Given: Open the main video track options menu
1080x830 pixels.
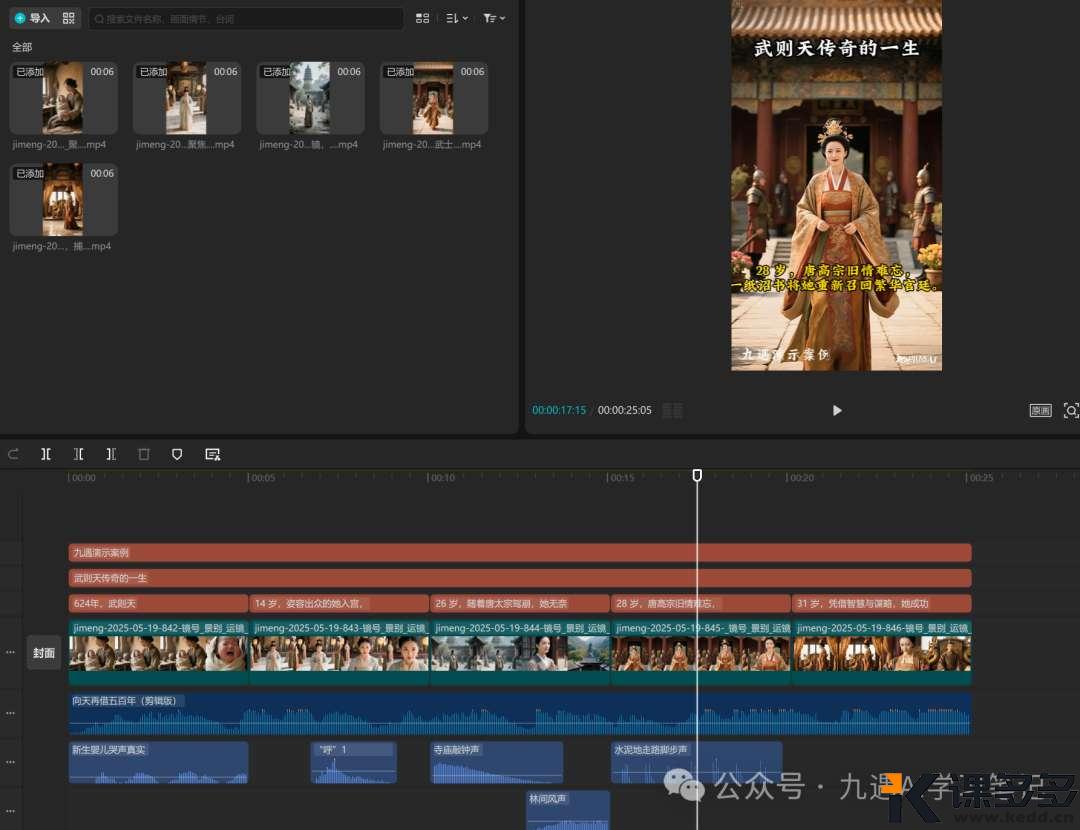Looking at the screenshot, I should point(11,652).
